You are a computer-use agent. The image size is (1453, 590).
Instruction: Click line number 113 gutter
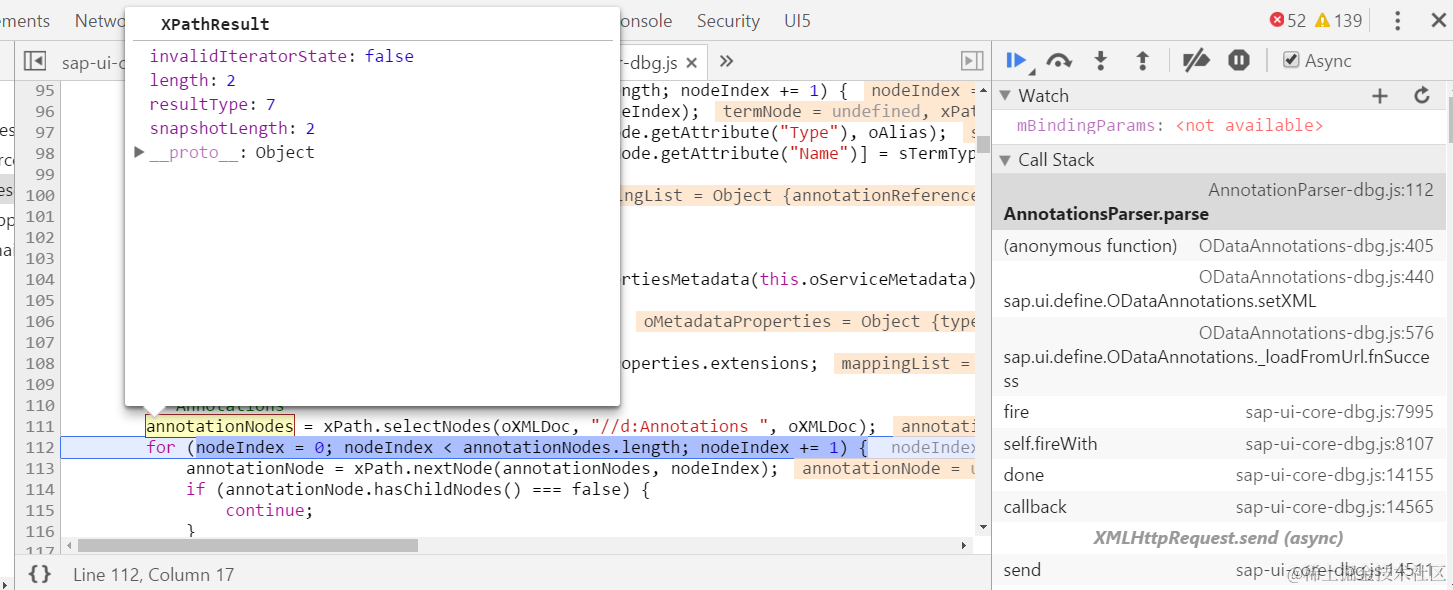pos(39,468)
